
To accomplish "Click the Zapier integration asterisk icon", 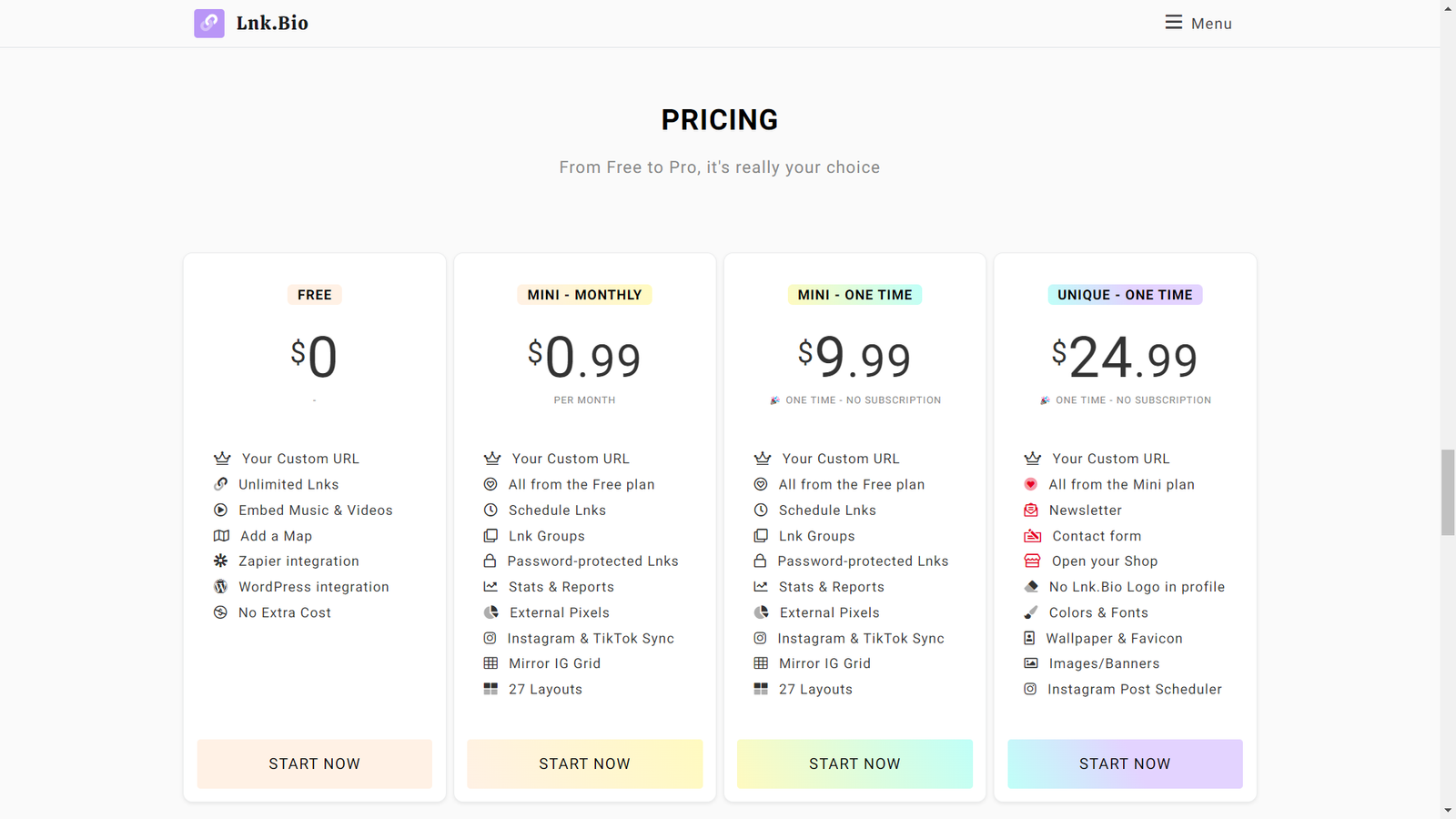I will pos(221,561).
